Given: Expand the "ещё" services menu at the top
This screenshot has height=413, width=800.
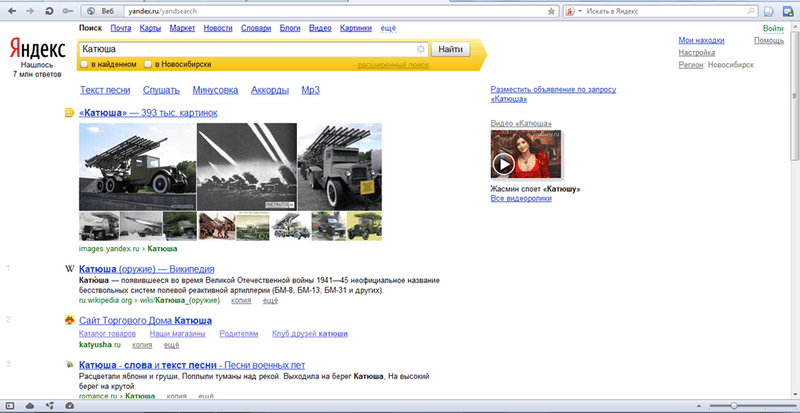Looking at the screenshot, I should tap(388, 29).
